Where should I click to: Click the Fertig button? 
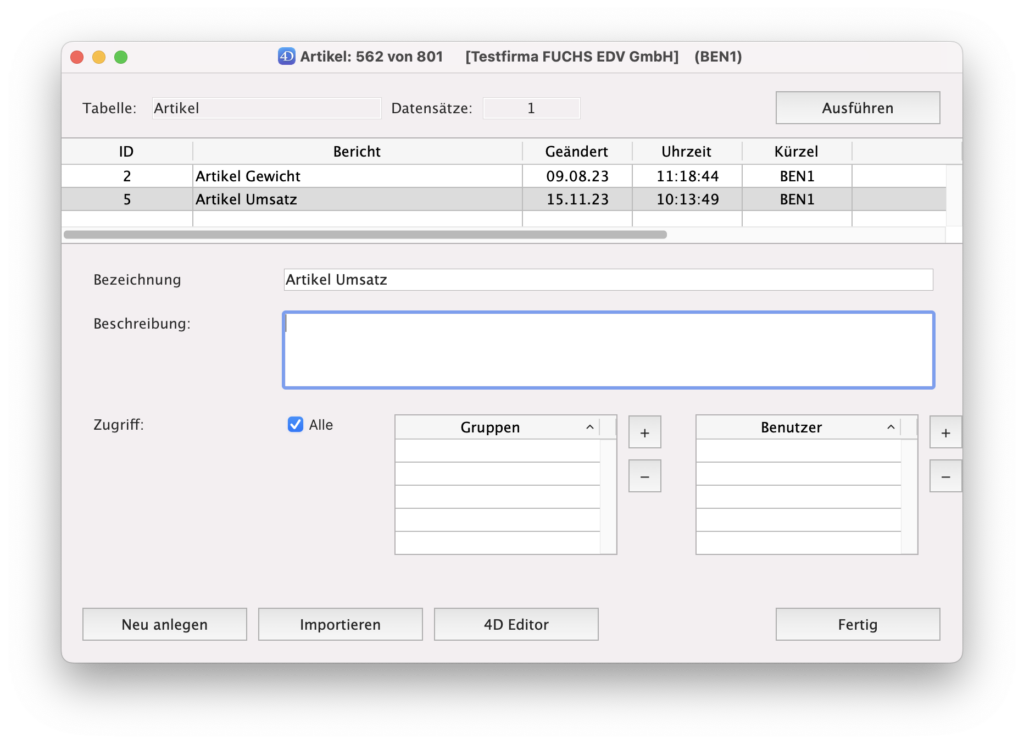click(x=857, y=624)
